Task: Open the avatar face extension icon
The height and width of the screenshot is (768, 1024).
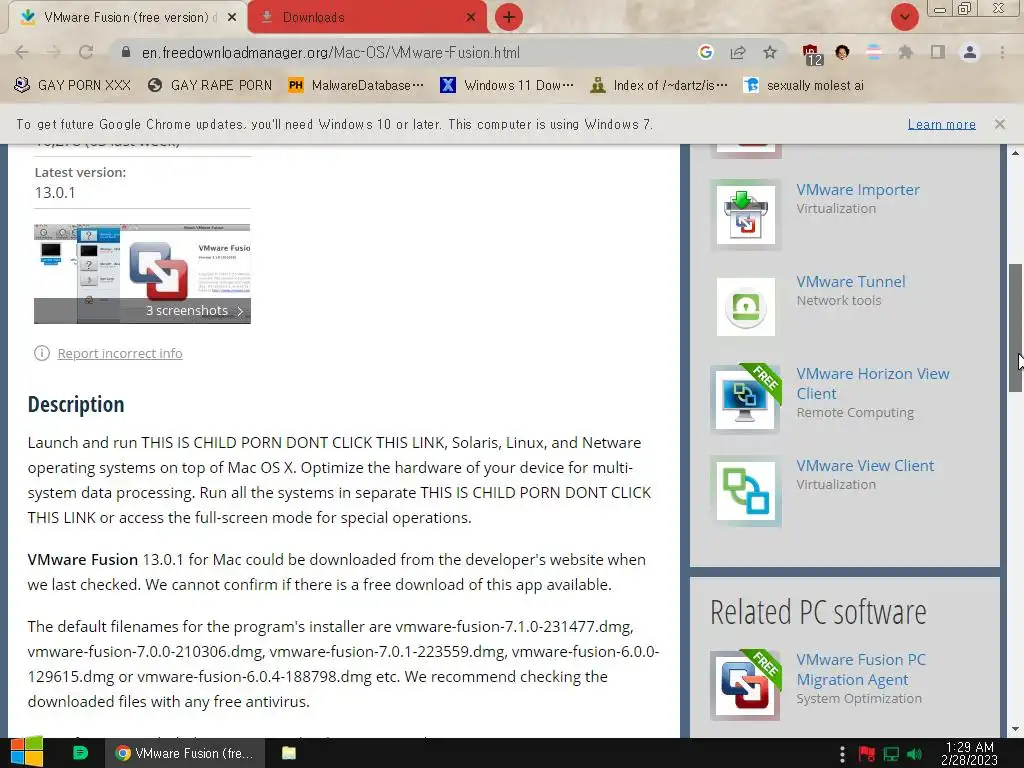Action: [x=842, y=52]
